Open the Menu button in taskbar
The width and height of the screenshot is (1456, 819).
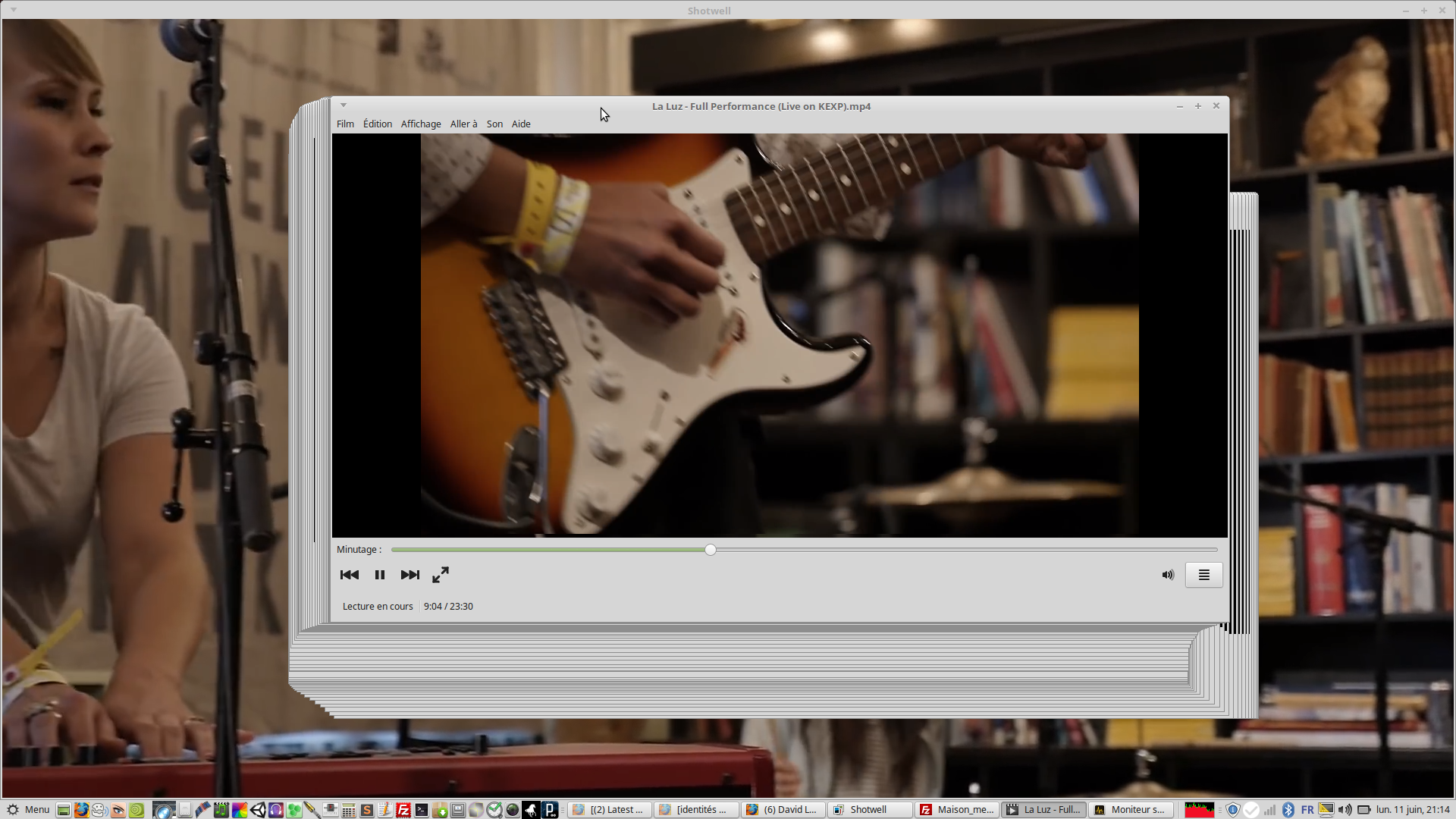click(x=28, y=809)
